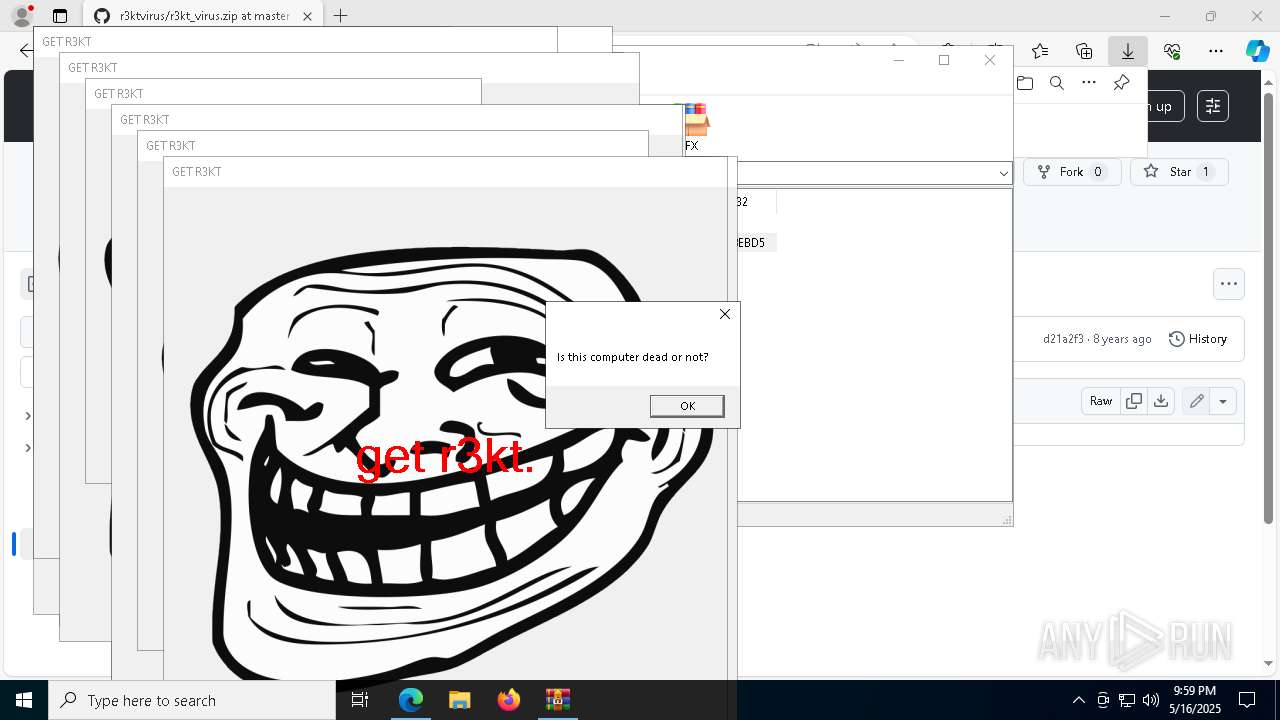This screenshot has width=1280, height=720.
Task: Copy raw file contents icon
Action: click(x=1134, y=401)
